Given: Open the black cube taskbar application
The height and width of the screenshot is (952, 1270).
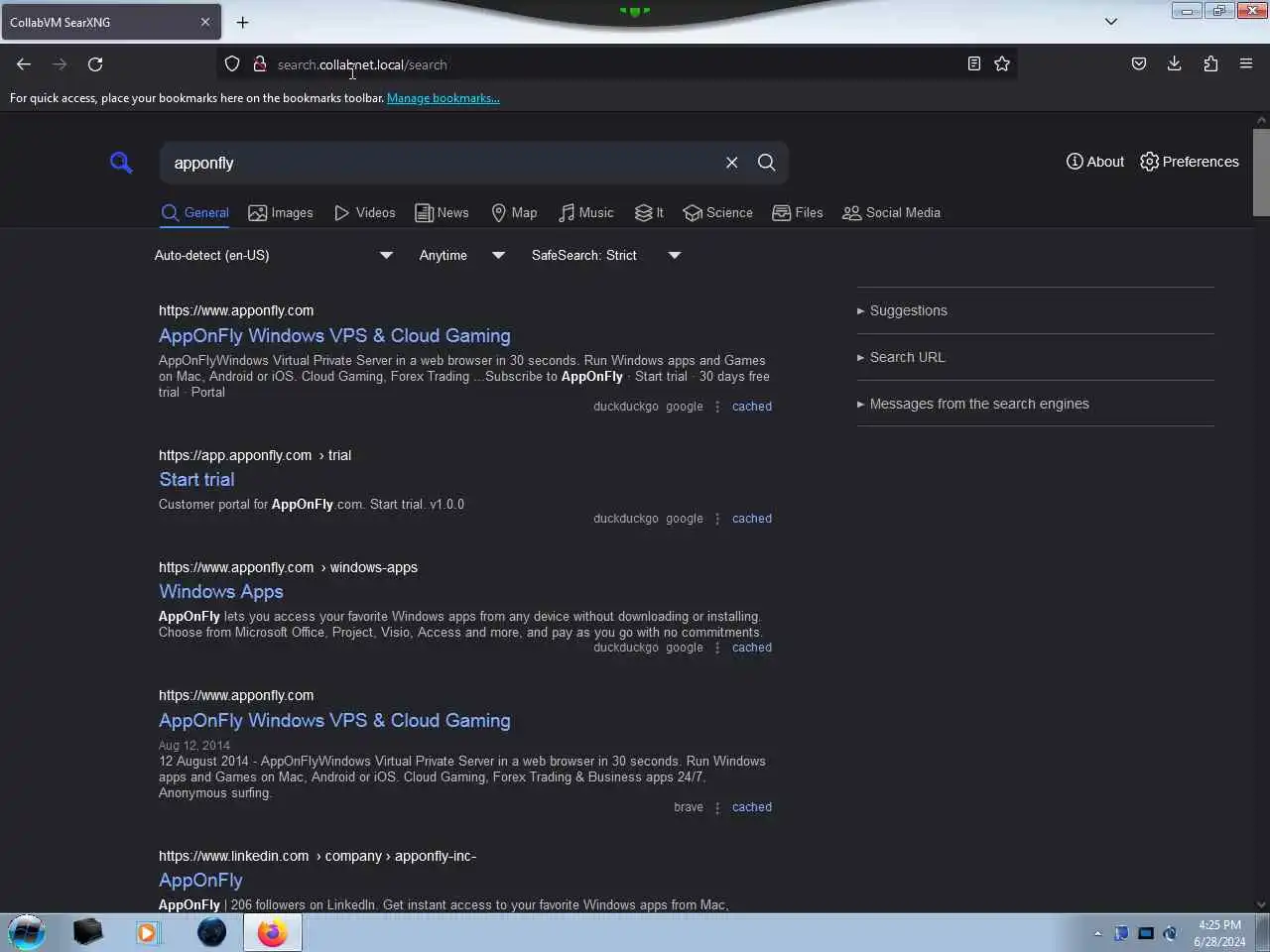Looking at the screenshot, I should (x=87, y=932).
